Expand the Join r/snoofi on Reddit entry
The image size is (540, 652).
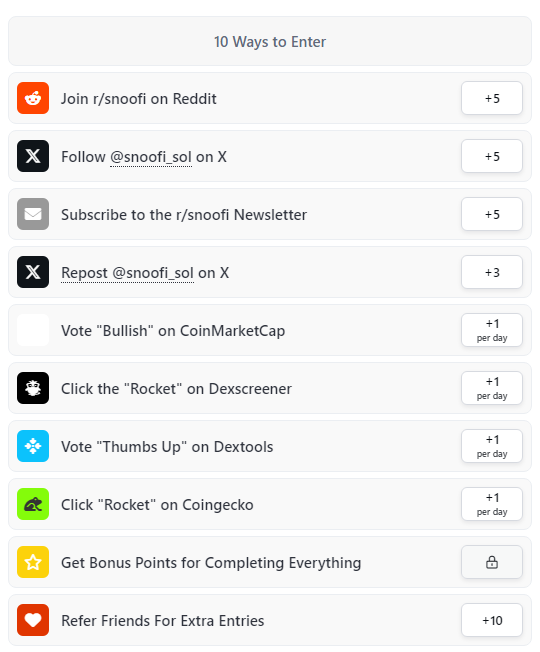click(270, 98)
